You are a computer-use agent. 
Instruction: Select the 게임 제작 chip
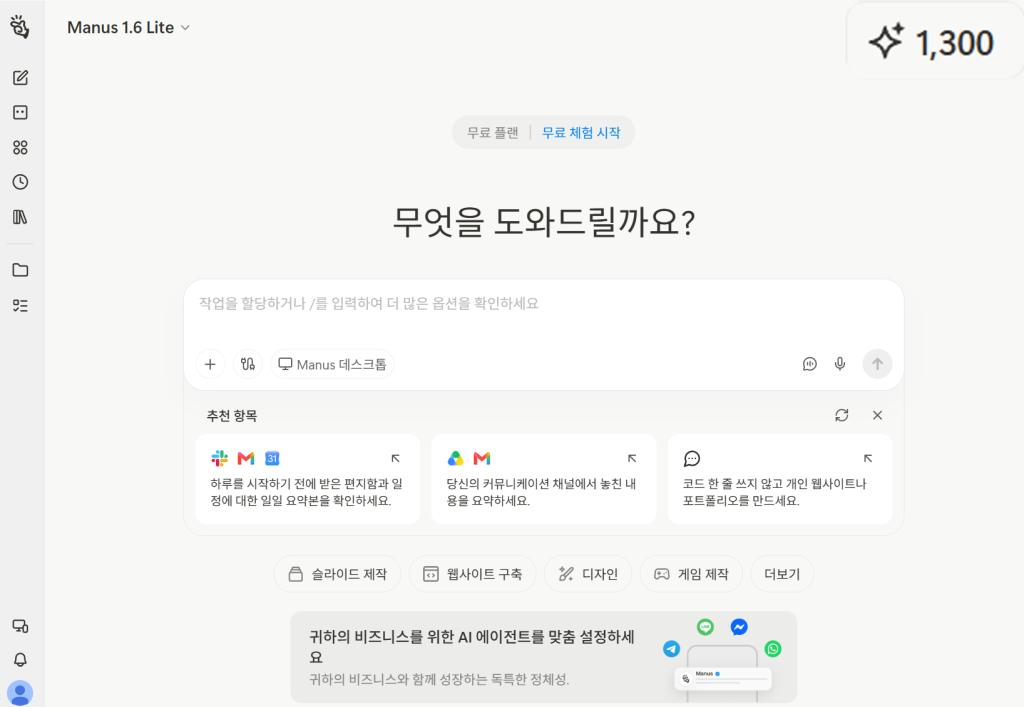[x=691, y=574]
